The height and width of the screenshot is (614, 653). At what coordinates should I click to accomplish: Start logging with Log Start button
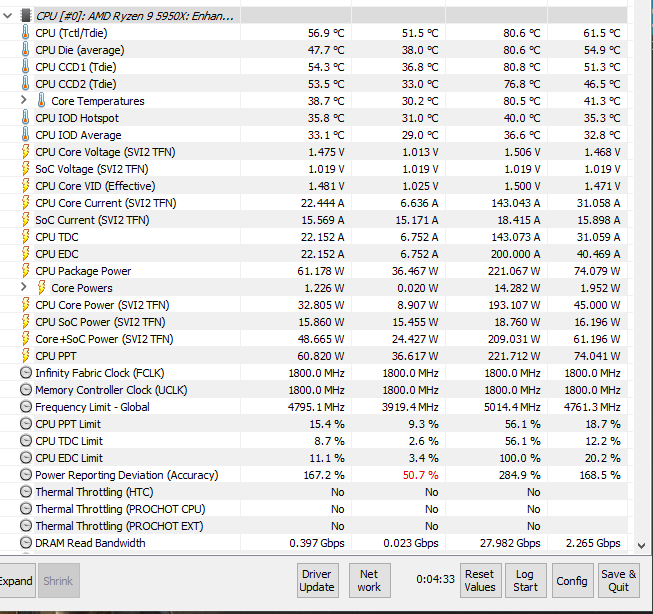click(x=525, y=581)
